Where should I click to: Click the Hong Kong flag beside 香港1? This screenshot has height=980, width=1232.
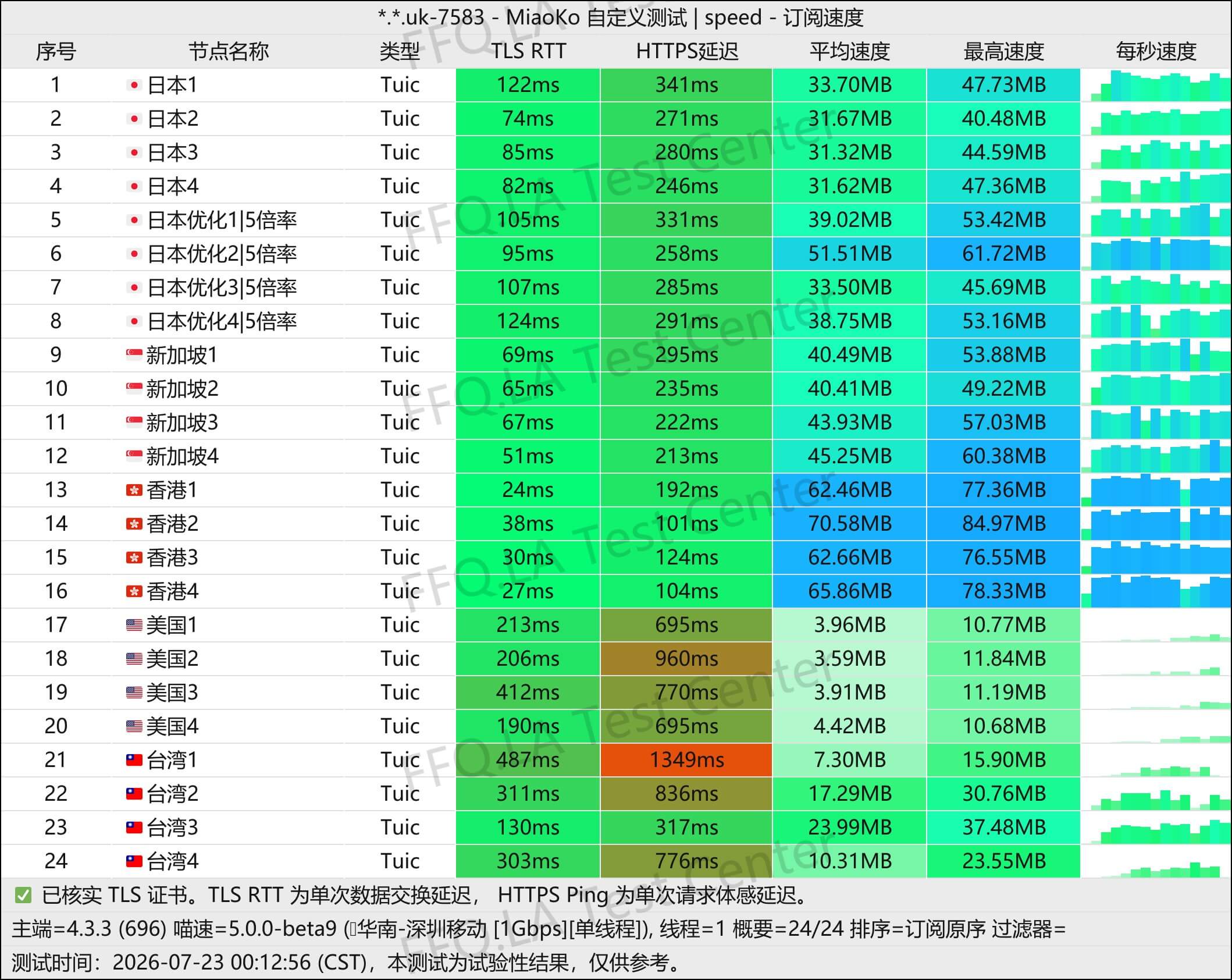pyautogui.click(x=134, y=490)
